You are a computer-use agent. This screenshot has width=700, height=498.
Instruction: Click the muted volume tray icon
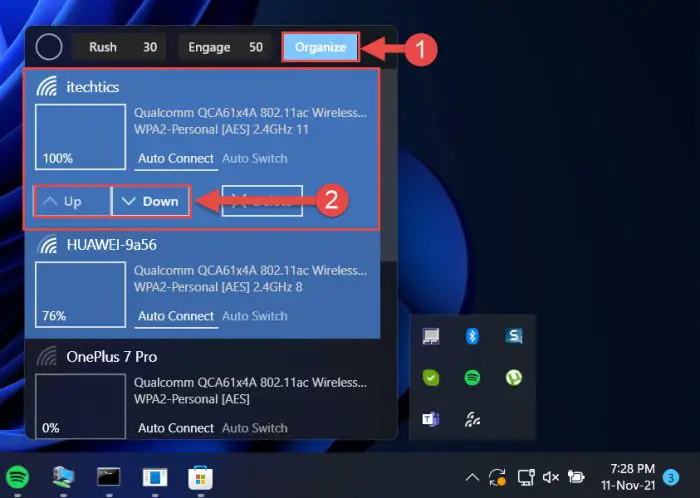tap(550, 477)
